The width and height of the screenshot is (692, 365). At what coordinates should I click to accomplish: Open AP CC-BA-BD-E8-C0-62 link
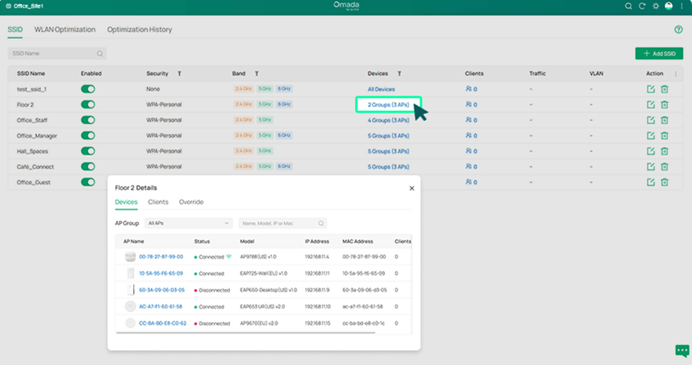click(x=163, y=324)
